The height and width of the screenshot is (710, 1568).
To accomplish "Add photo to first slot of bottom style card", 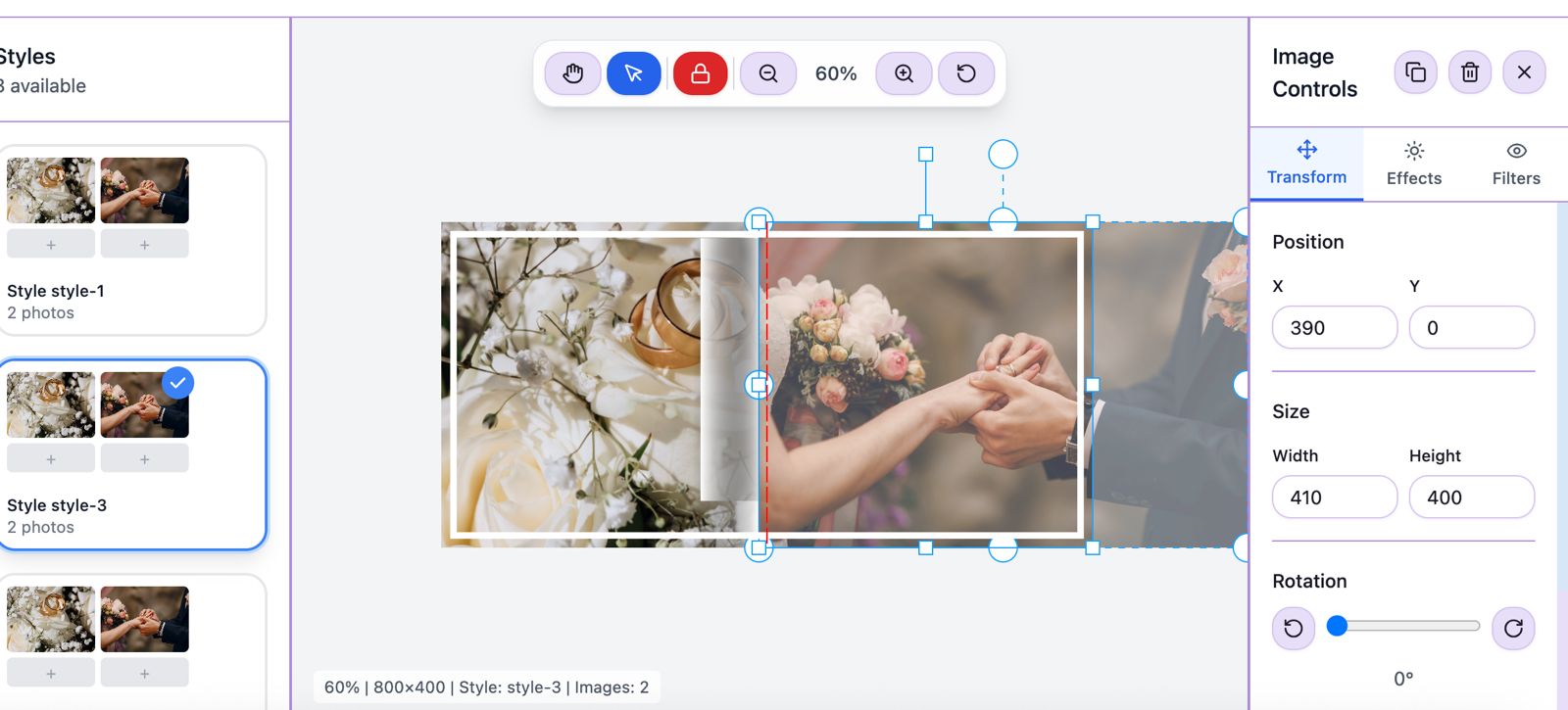I will pos(51,673).
